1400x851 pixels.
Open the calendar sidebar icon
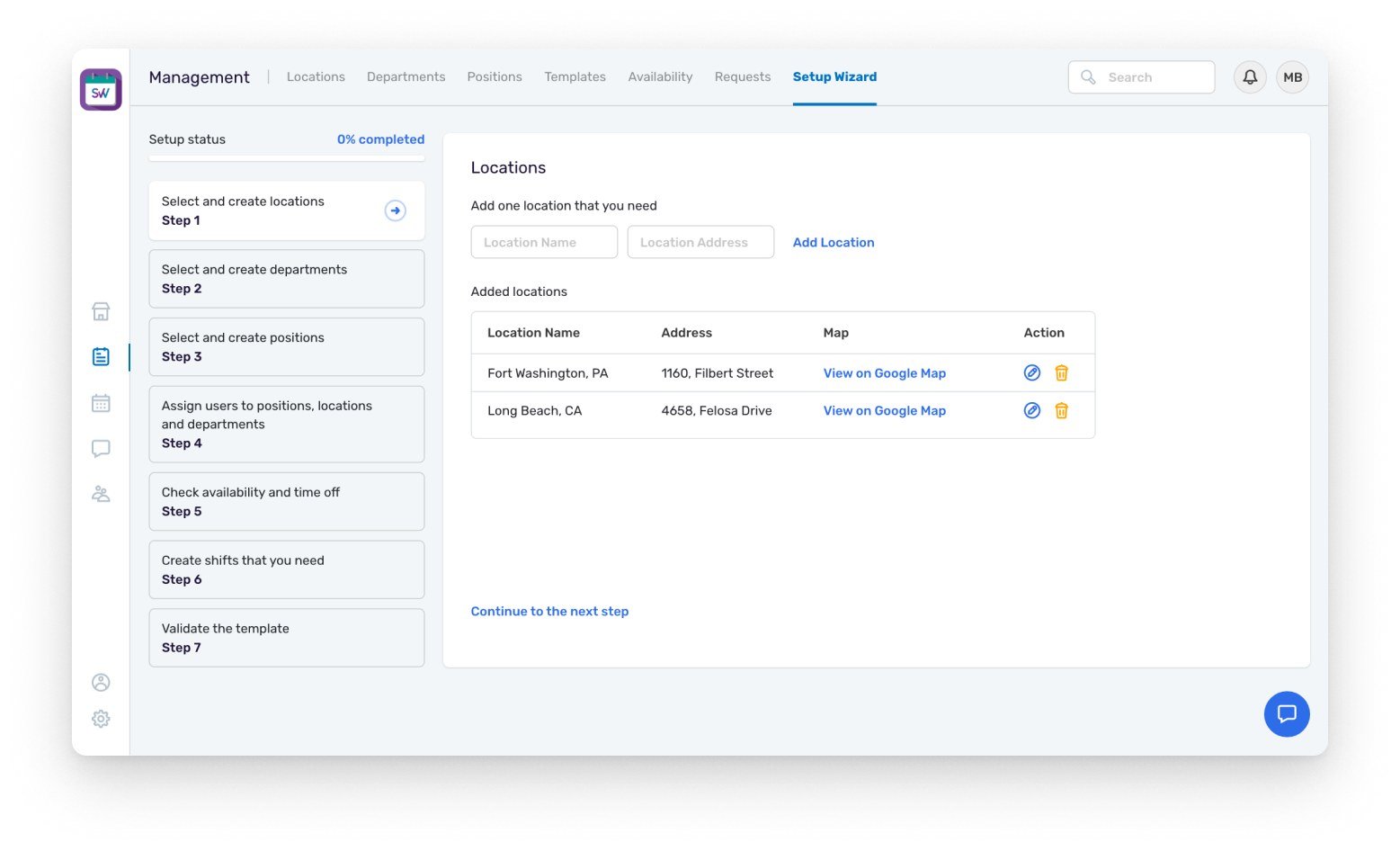(x=101, y=403)
